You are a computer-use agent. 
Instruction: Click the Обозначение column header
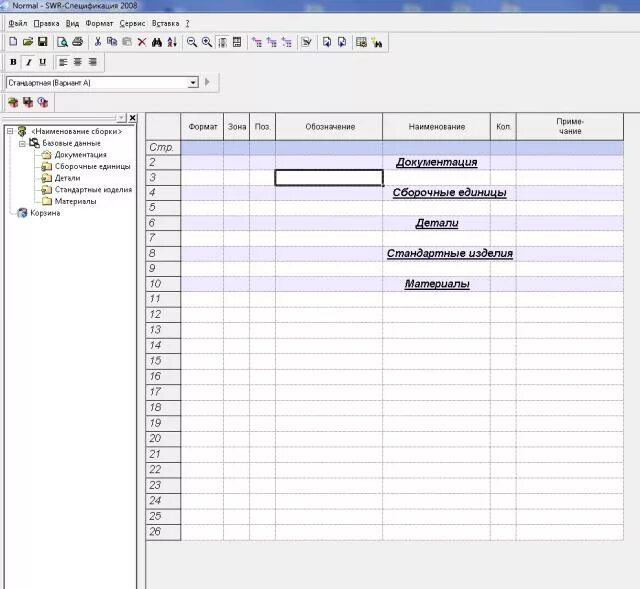coord(329,127)
